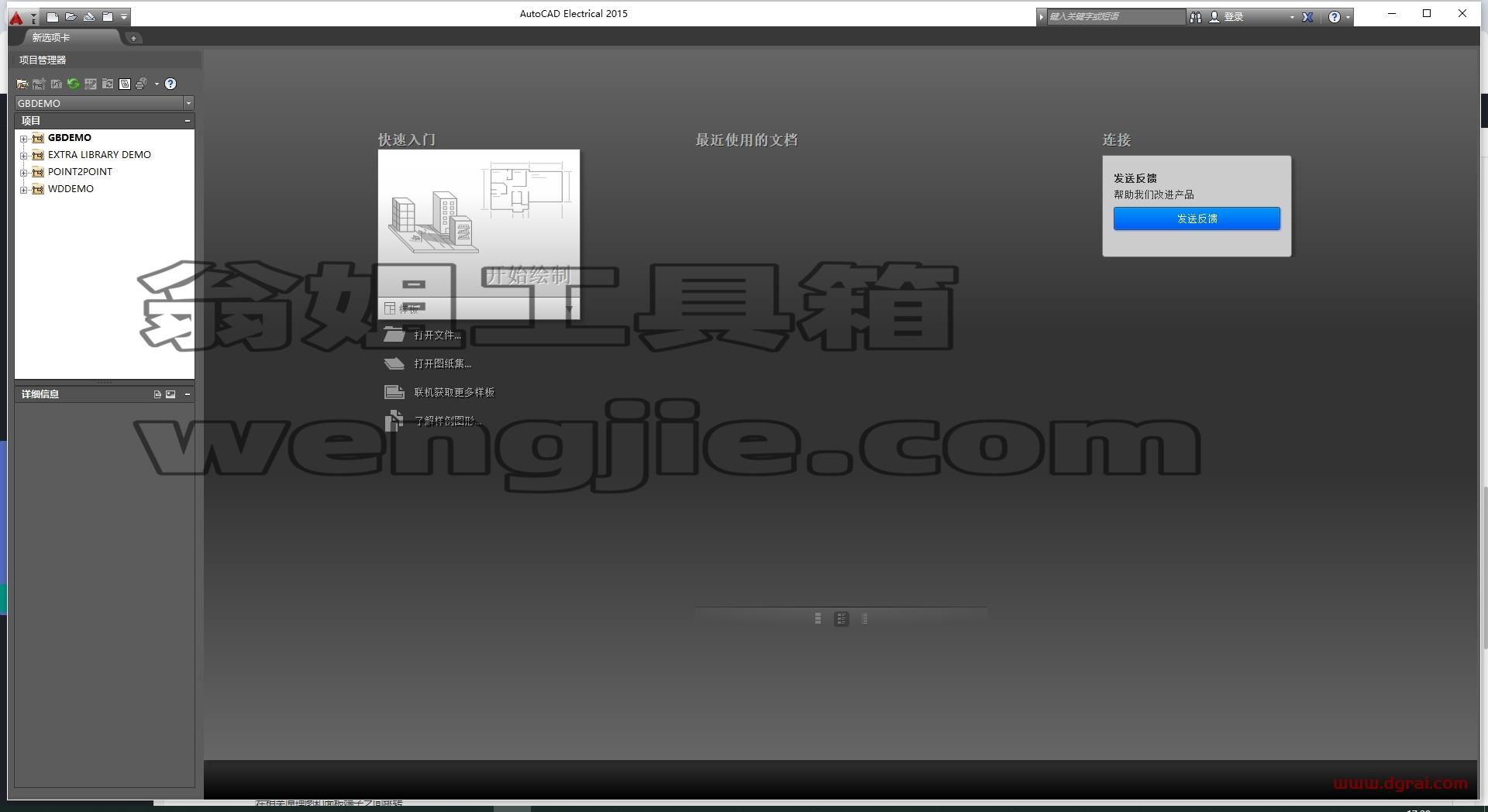Click the red AutoCAD application menu logo
Screen dimensions: 1488x812
[17, 17]
